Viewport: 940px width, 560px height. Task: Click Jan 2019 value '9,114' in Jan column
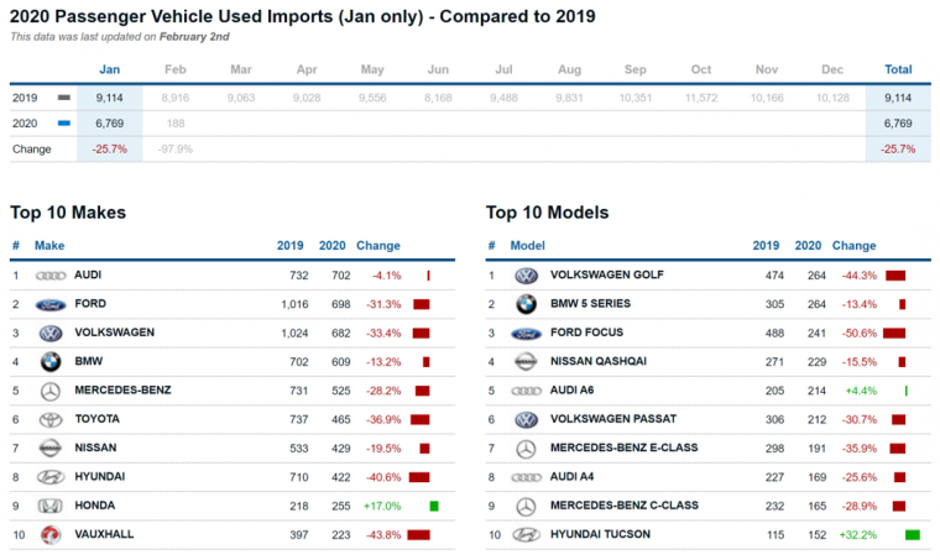coord(110,98)
